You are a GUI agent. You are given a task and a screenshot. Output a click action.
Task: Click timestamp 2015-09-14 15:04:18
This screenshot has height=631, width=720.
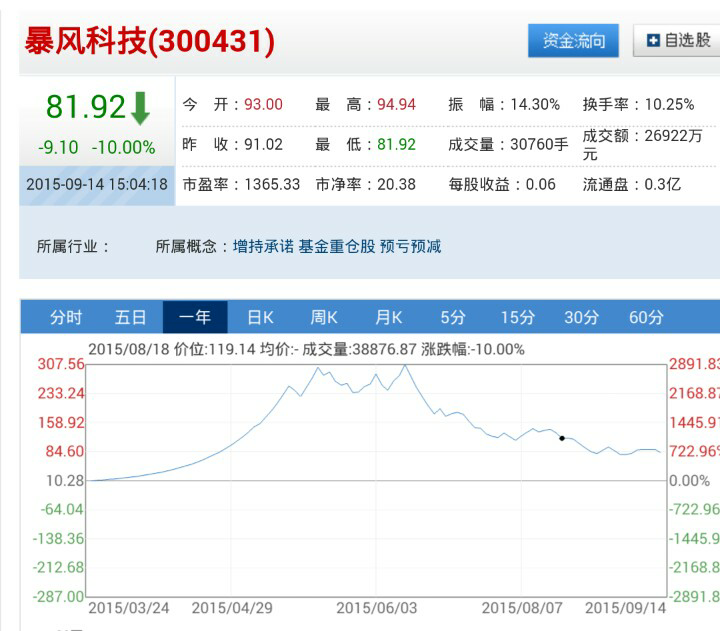point(97,185)
